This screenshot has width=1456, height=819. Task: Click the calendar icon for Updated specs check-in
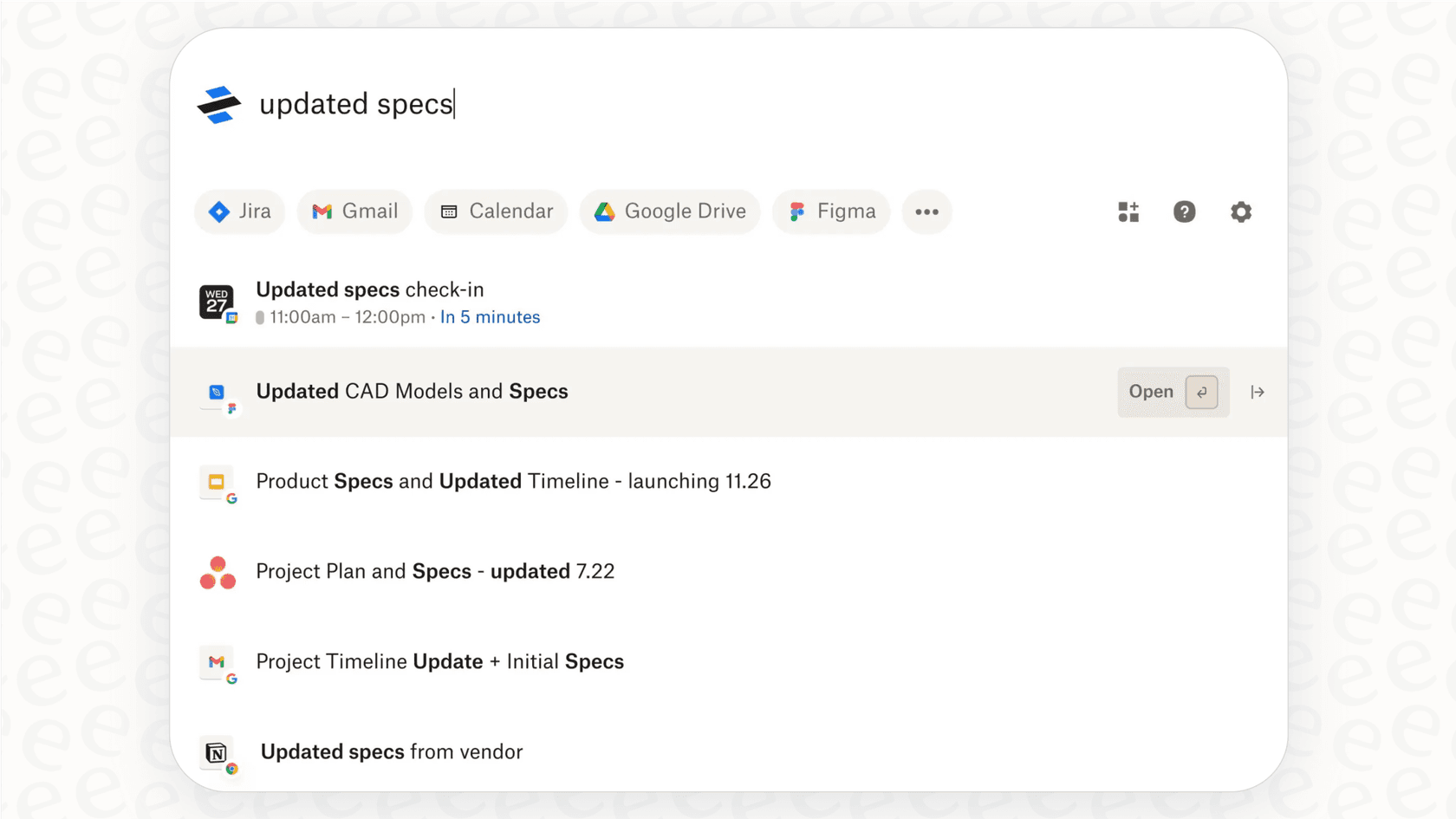pos(217,302)
